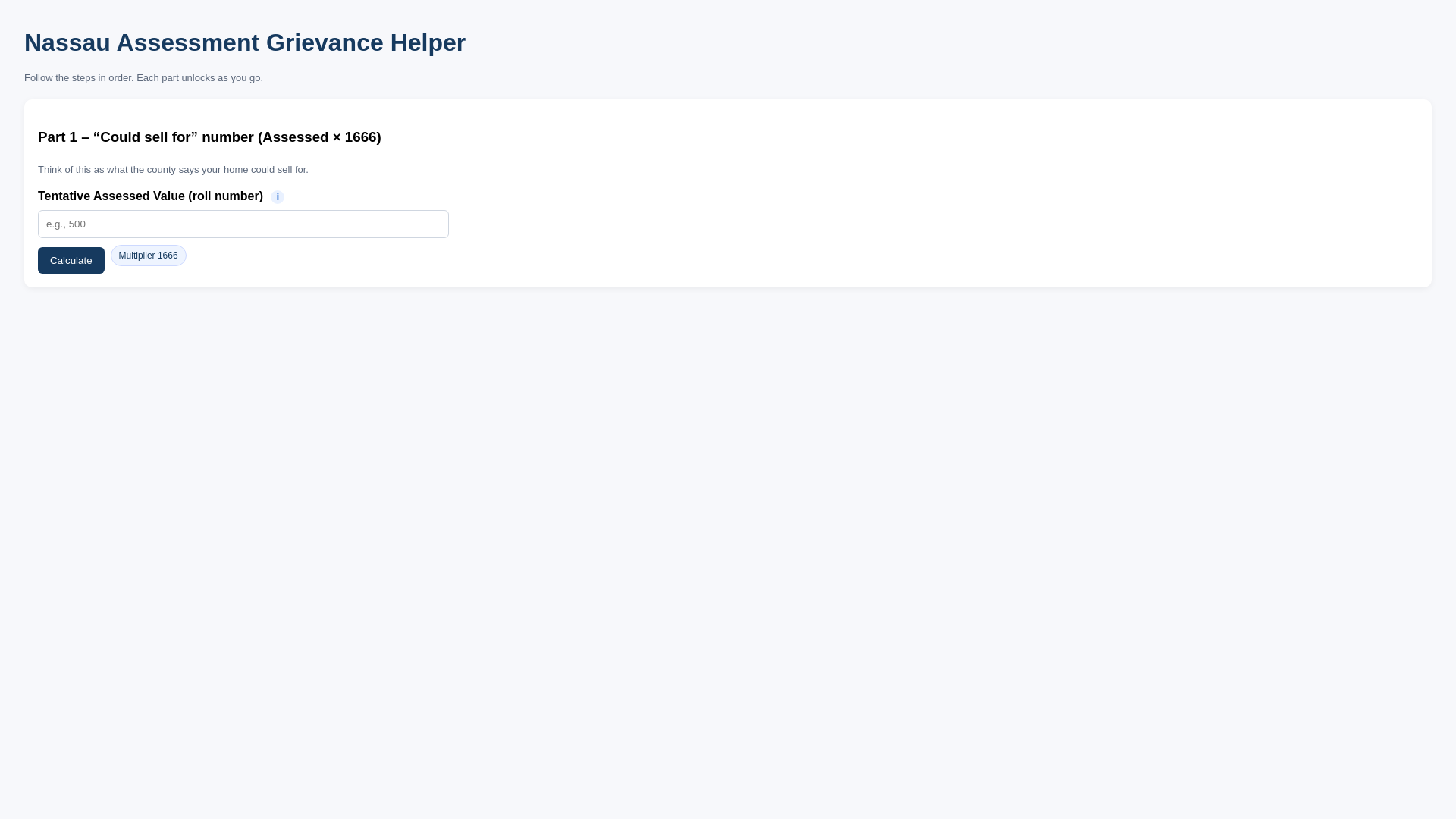Image resolution: width=1456 pixels, height=819 pixels.
Task: Click '(Assessed × 1666)' in the Part 1 heading
Action: pyautogui.click(x=319, y=137)
